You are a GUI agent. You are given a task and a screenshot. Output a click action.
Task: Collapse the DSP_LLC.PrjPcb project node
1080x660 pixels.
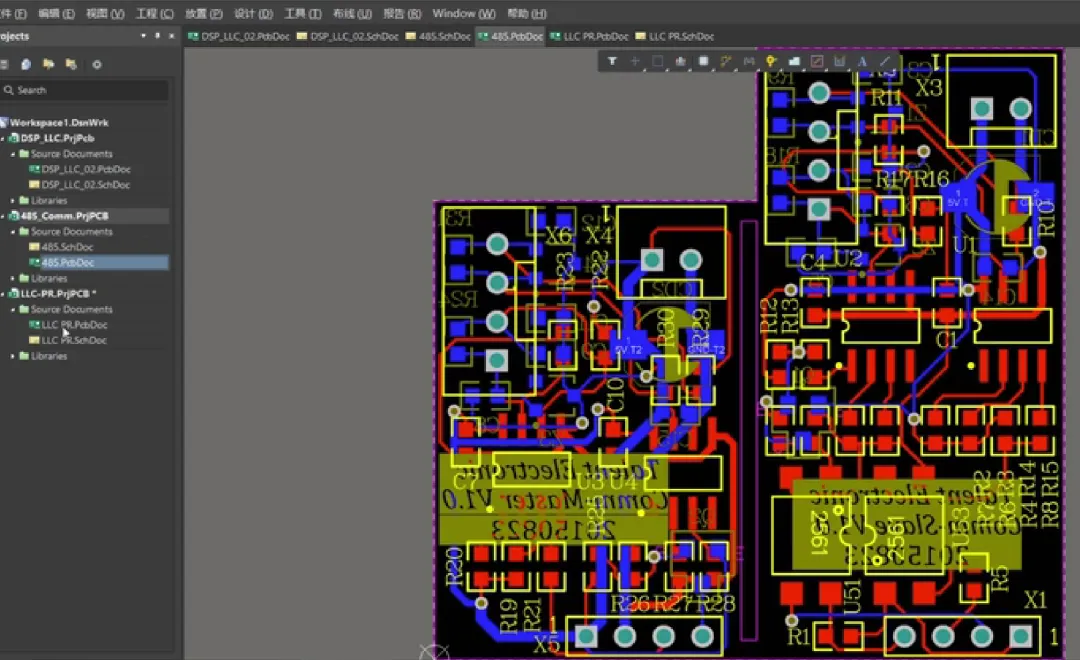point(3,138)
